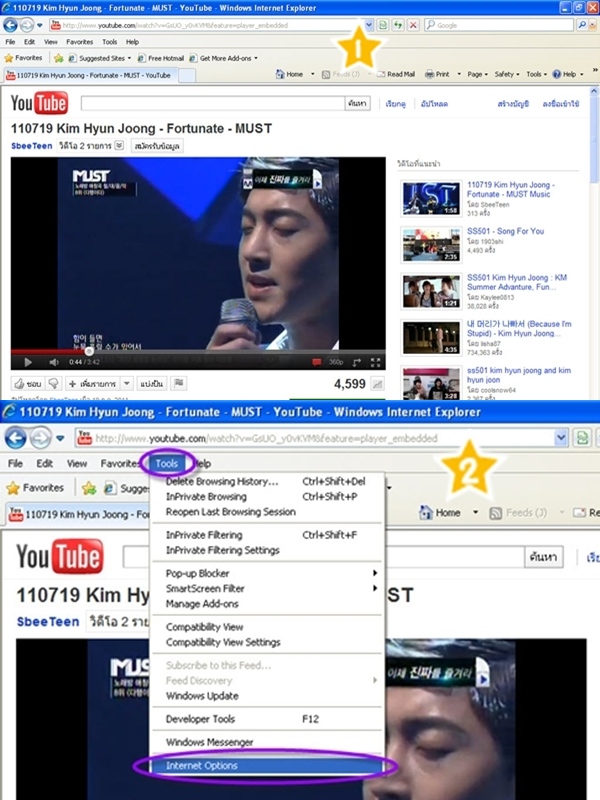Expand Tools dropdown in upper command bar

click(537, 74)
